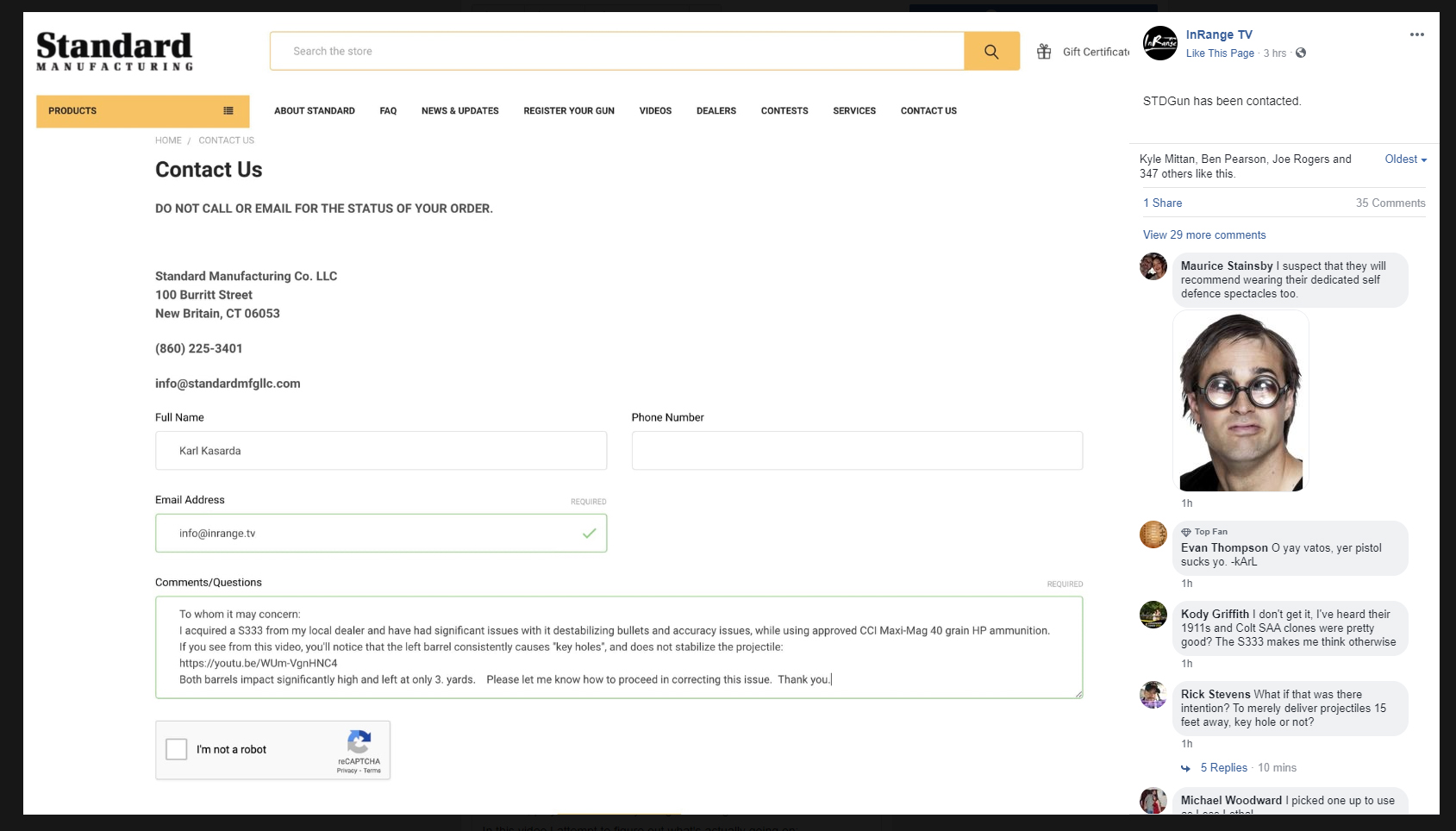
Task: Expand the PRODUCTS menu
Action: click(143, 111)
